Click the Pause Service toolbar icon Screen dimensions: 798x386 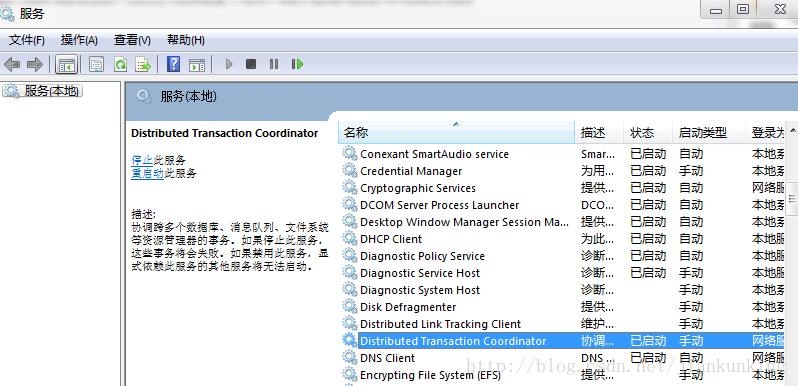click(x=274, y=64)
